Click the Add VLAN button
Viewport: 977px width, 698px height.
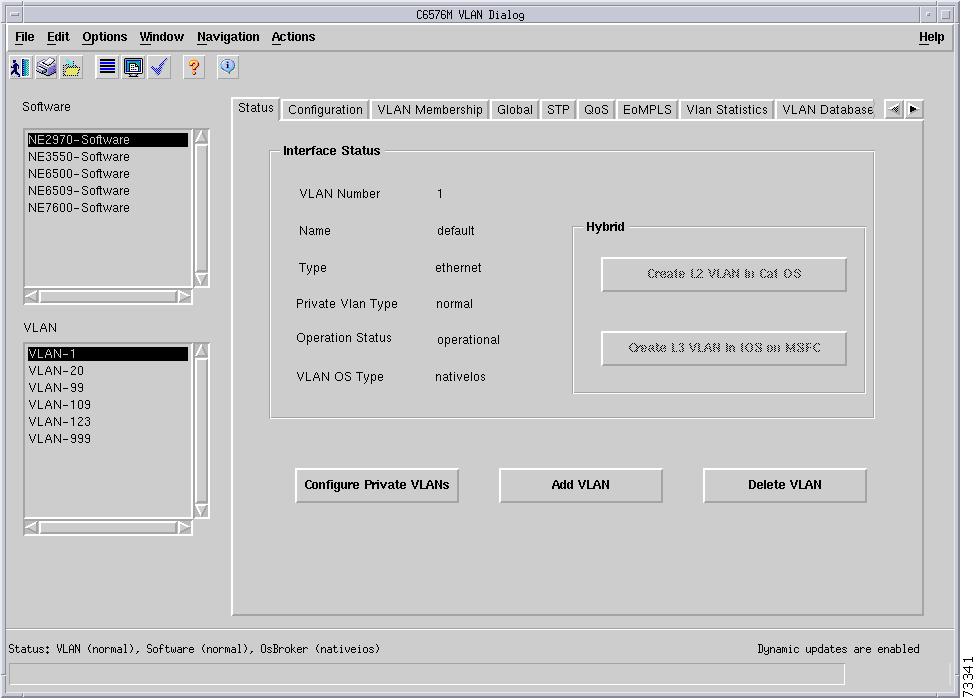coord(581,485)
